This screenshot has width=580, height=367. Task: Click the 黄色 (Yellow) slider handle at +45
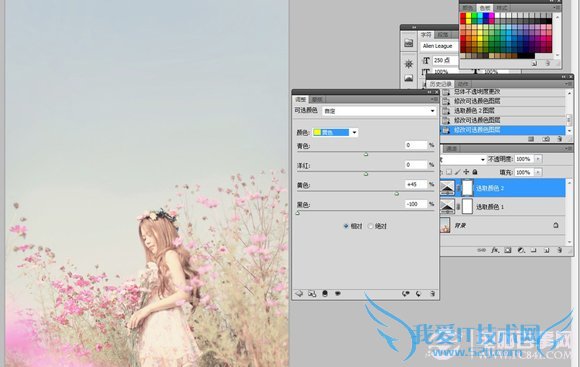pyautogui.click(x=397, y=193)
